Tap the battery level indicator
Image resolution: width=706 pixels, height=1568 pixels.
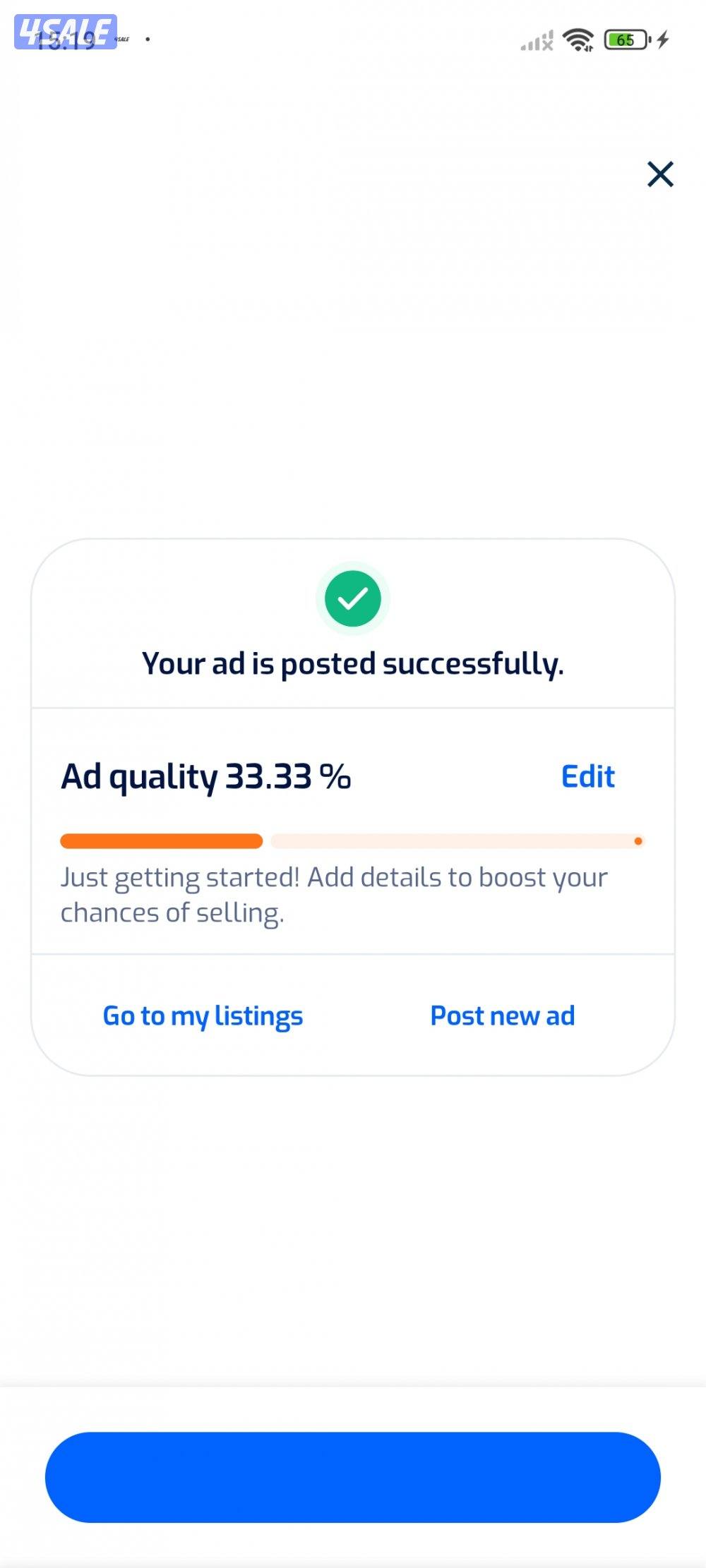627,40
